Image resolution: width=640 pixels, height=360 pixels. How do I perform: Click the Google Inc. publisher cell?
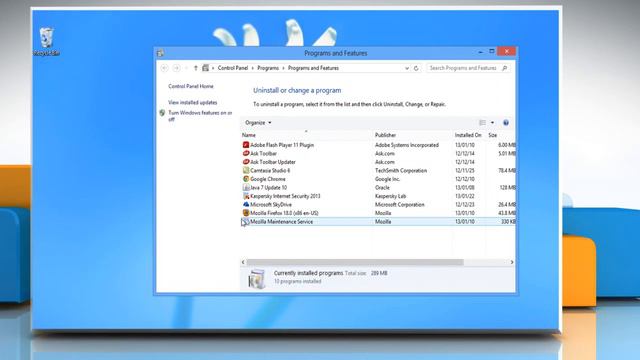tap(387, 179)
